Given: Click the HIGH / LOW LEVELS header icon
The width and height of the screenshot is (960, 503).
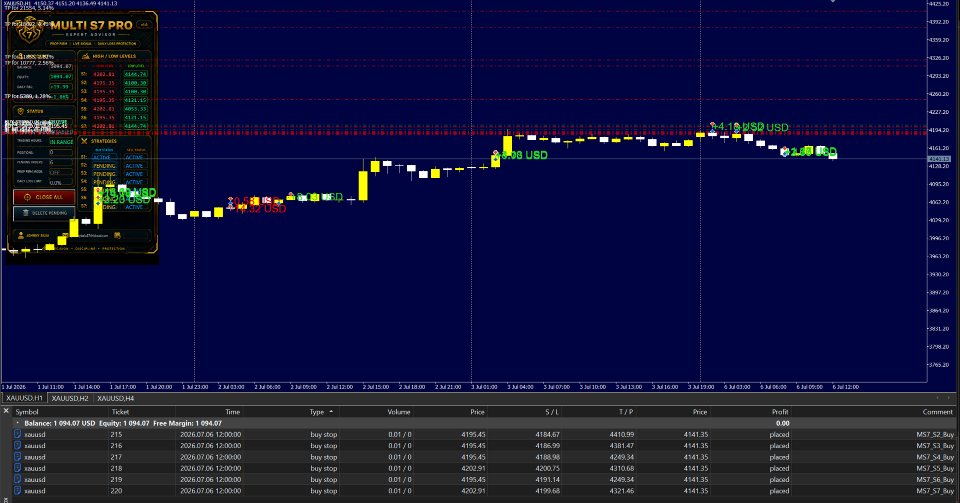Looking at the screenshot, I should point(85,56).
